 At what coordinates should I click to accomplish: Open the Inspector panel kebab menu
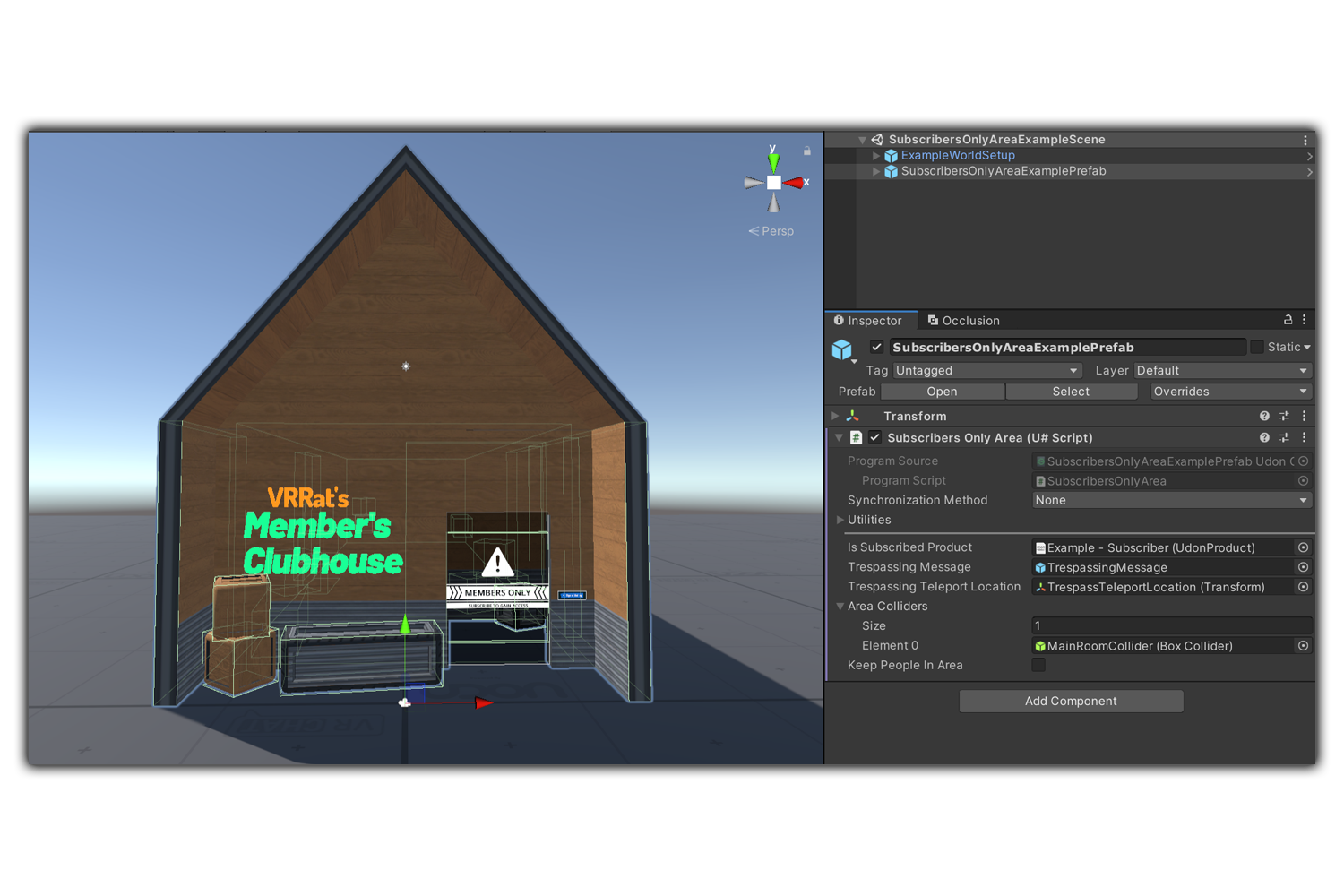[x=1305, y=320]
